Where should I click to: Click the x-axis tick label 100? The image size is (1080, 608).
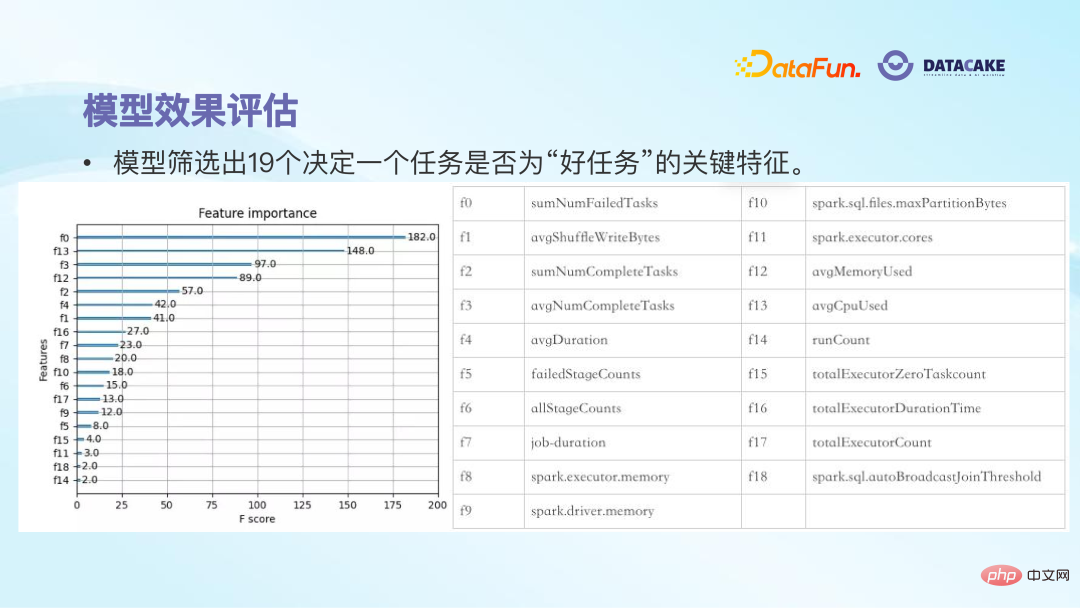[257, 505]
